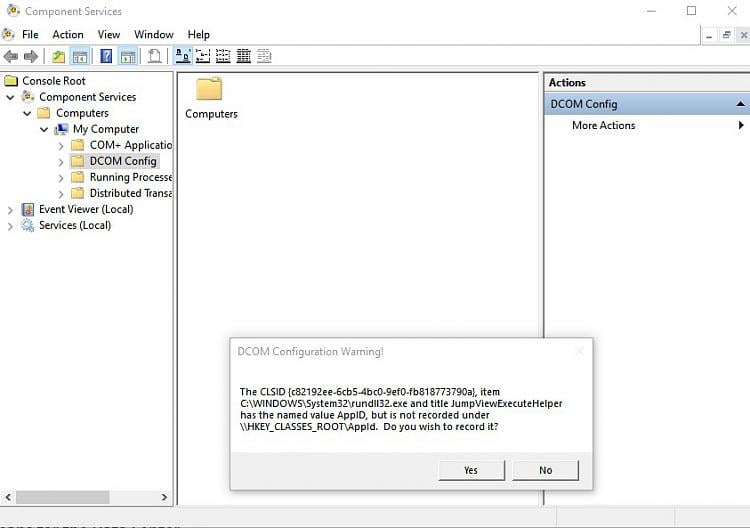Open the Help menu
The height and width of the screenshot is (528, 750).
click(x=199, y=34)
